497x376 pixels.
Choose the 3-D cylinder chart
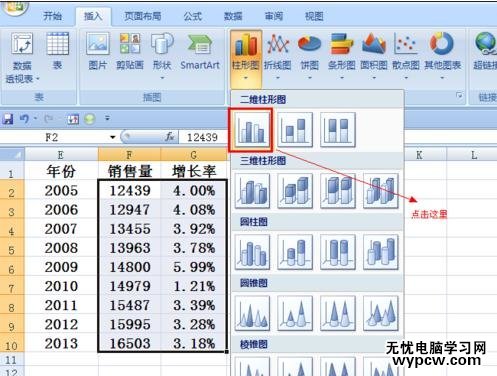coord(381,252)
